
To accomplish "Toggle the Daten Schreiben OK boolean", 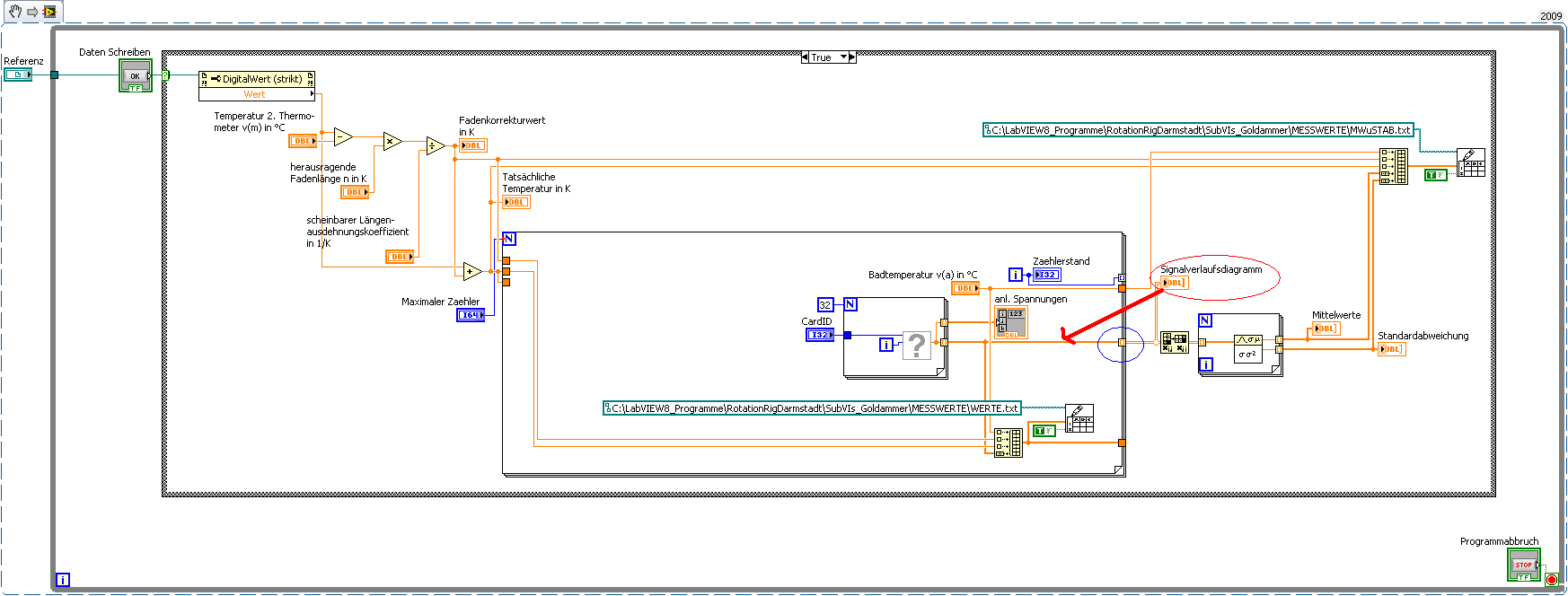I will click(136, 76).
